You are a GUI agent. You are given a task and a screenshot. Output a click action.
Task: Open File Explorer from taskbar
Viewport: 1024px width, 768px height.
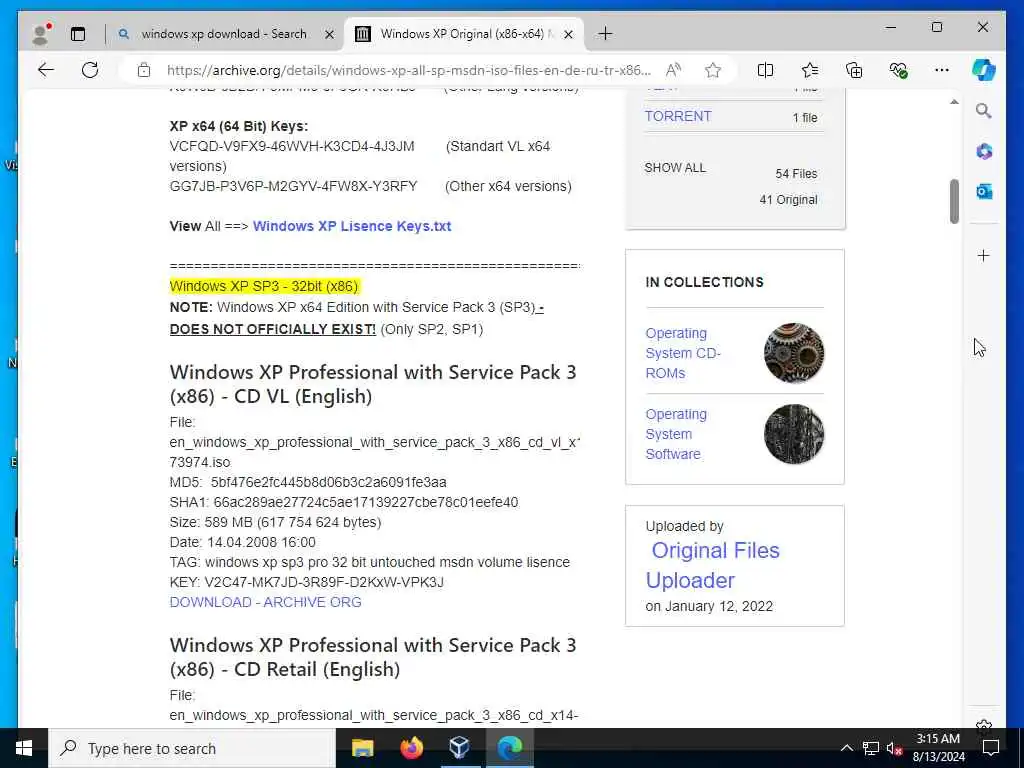pyautogui.click(x=362, y=748)
